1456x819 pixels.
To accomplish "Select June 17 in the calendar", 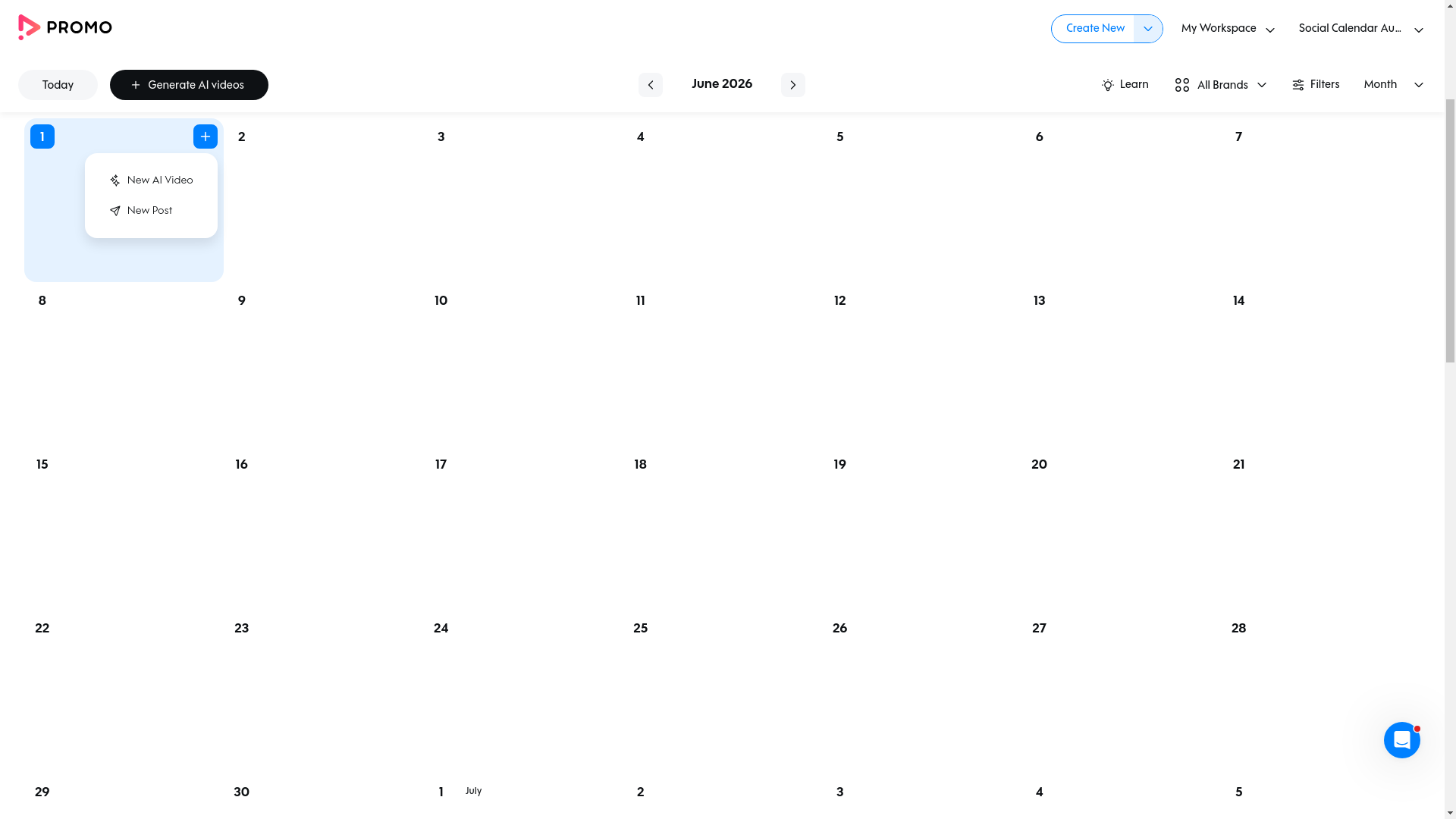I will coord(441,465).
